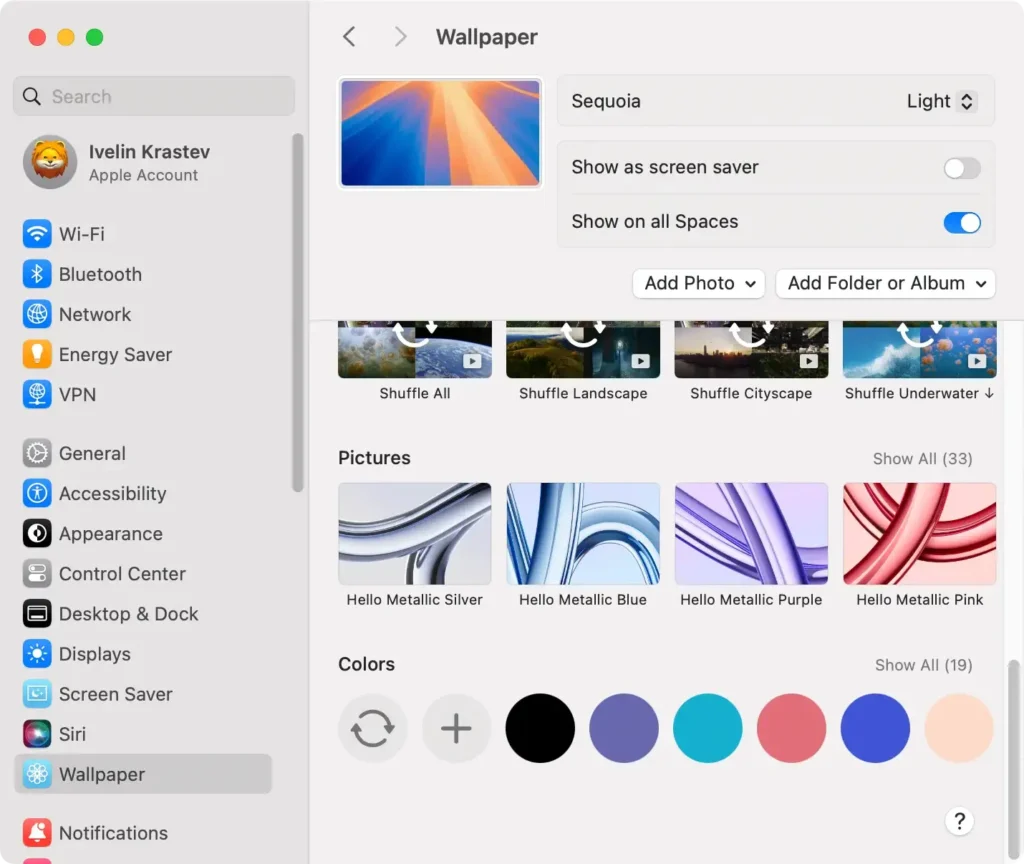The image size is (1024, 864).
Task: Click the magnifier icon in search field
Action: click(x=31, y=97)
